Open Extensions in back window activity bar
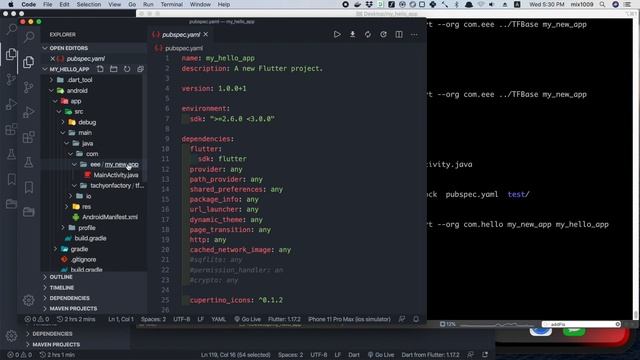Viewport: 640px width, 360px height. (11, 130)
